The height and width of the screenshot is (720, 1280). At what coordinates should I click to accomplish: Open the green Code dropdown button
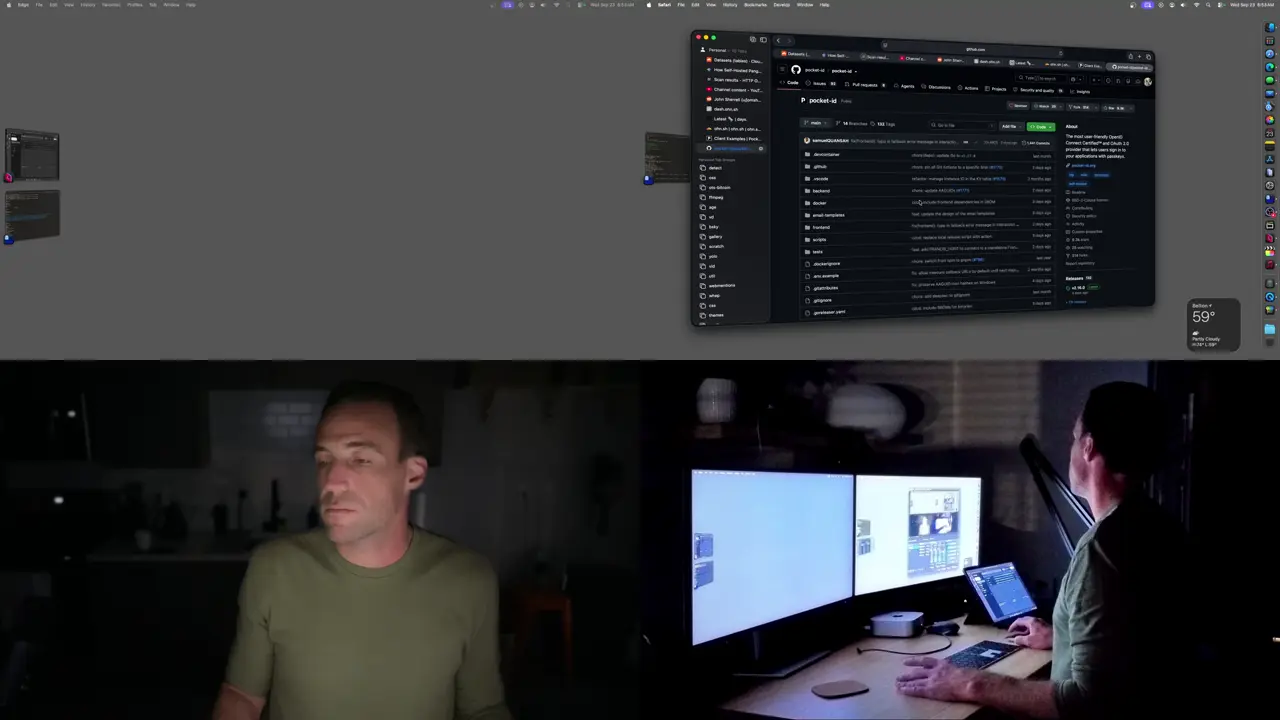[1040, 127]
